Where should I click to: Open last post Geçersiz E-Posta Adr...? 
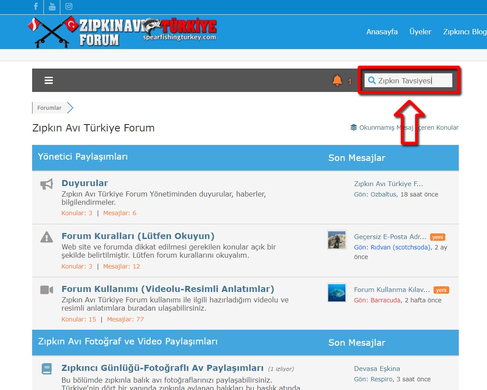pyautogui.click(x=390, y=237)
